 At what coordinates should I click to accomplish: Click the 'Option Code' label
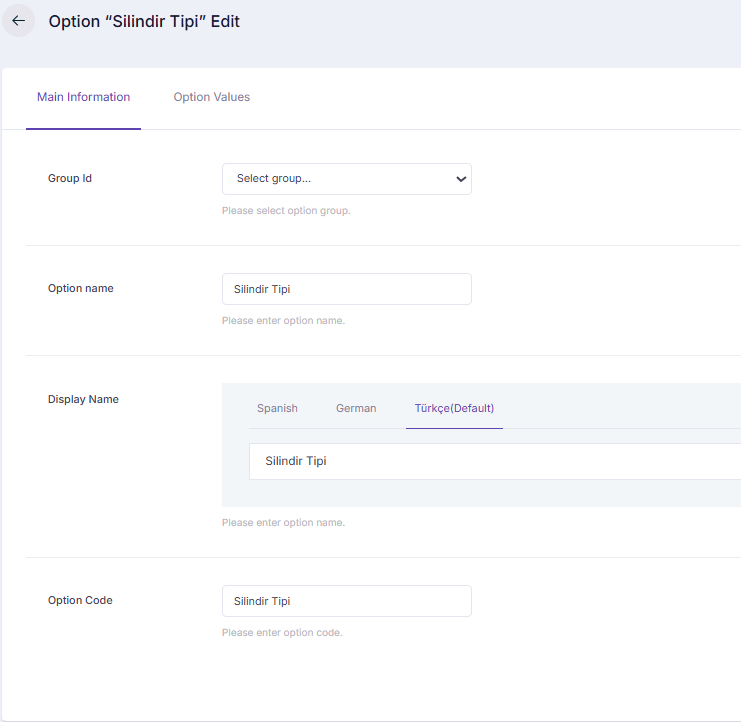[x=80, y=600]
